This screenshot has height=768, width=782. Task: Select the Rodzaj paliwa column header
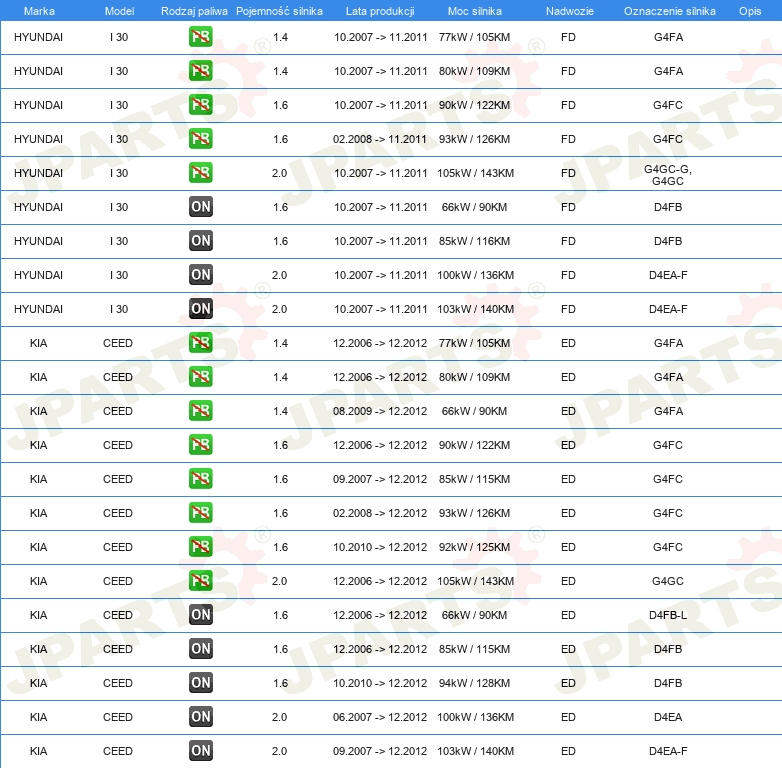(194, 11)
